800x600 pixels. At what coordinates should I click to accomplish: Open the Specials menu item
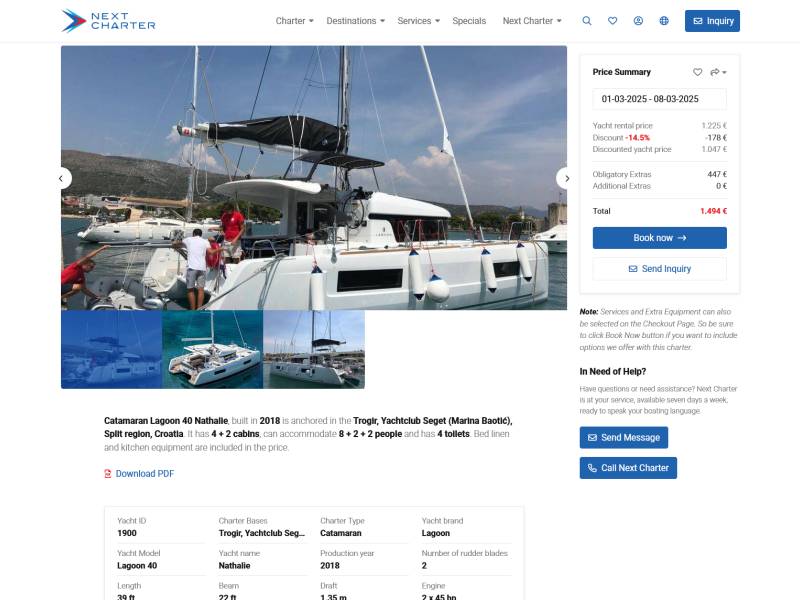click(x=469, y=21)
